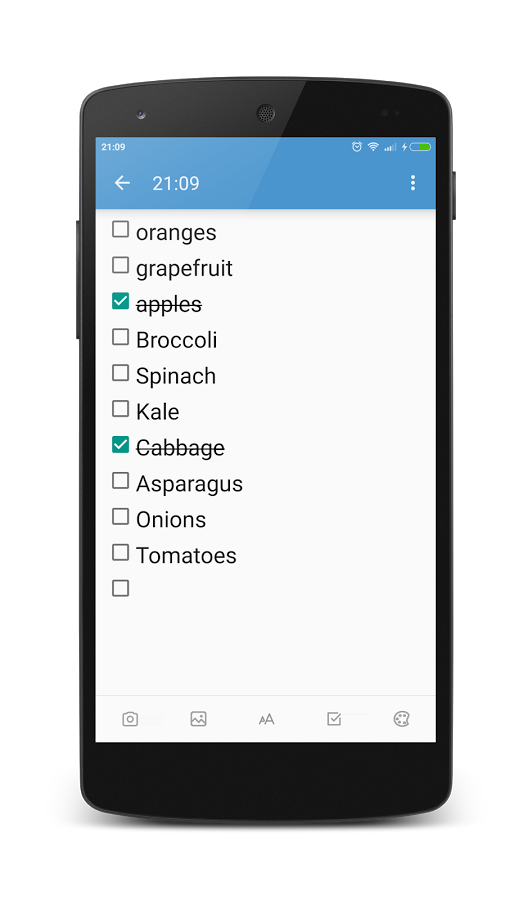Mark Kale as done

121,409
